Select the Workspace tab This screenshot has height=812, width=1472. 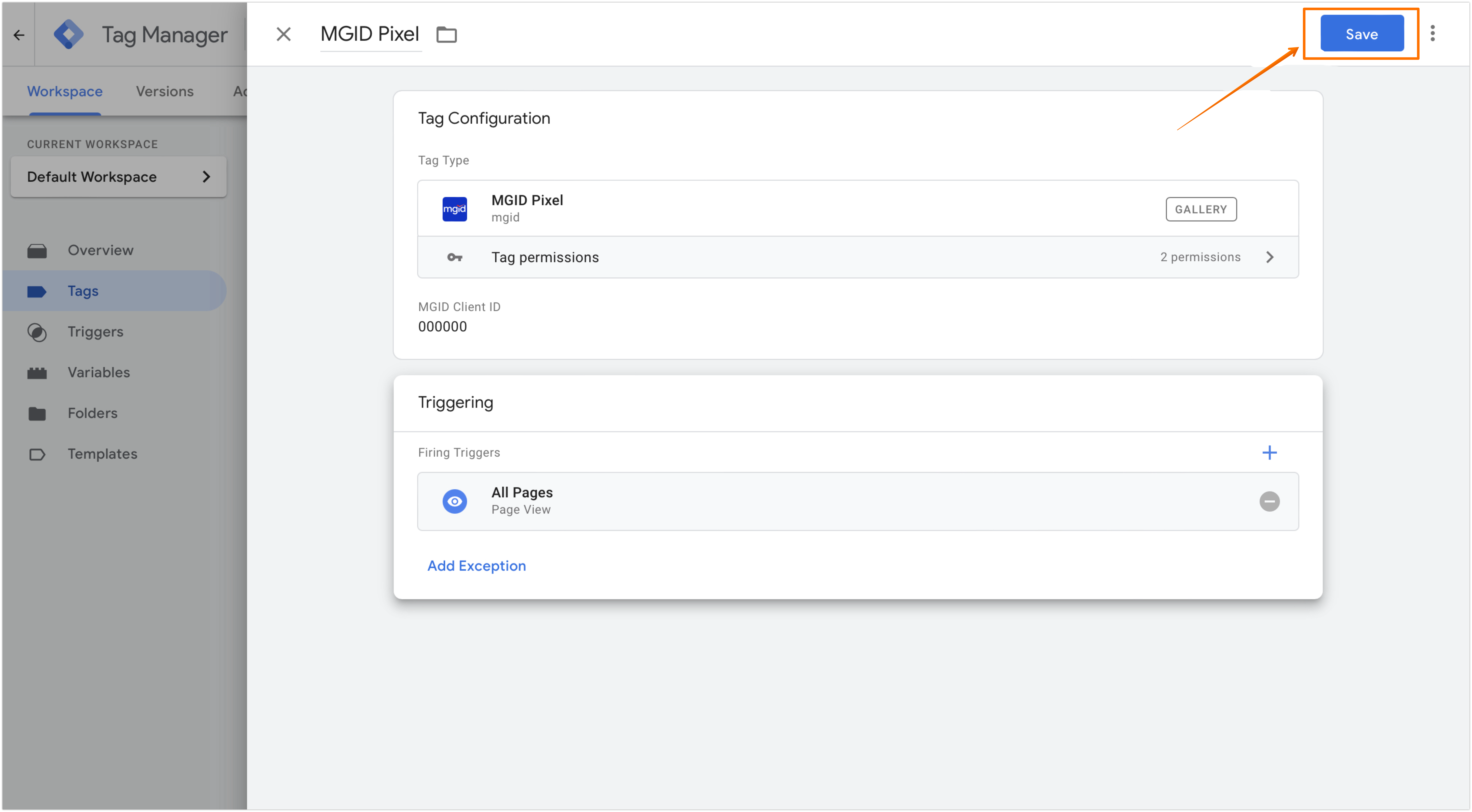coord(65,91)
